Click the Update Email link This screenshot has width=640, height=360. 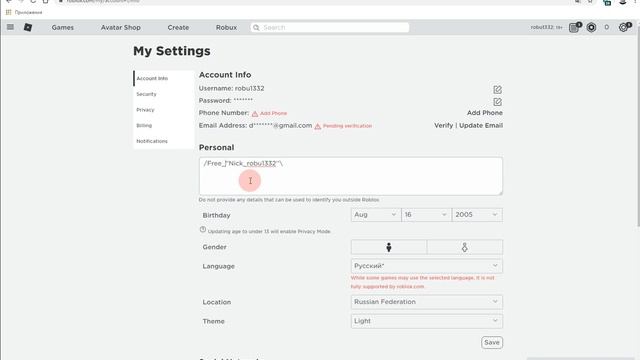[x=481, y=125]
